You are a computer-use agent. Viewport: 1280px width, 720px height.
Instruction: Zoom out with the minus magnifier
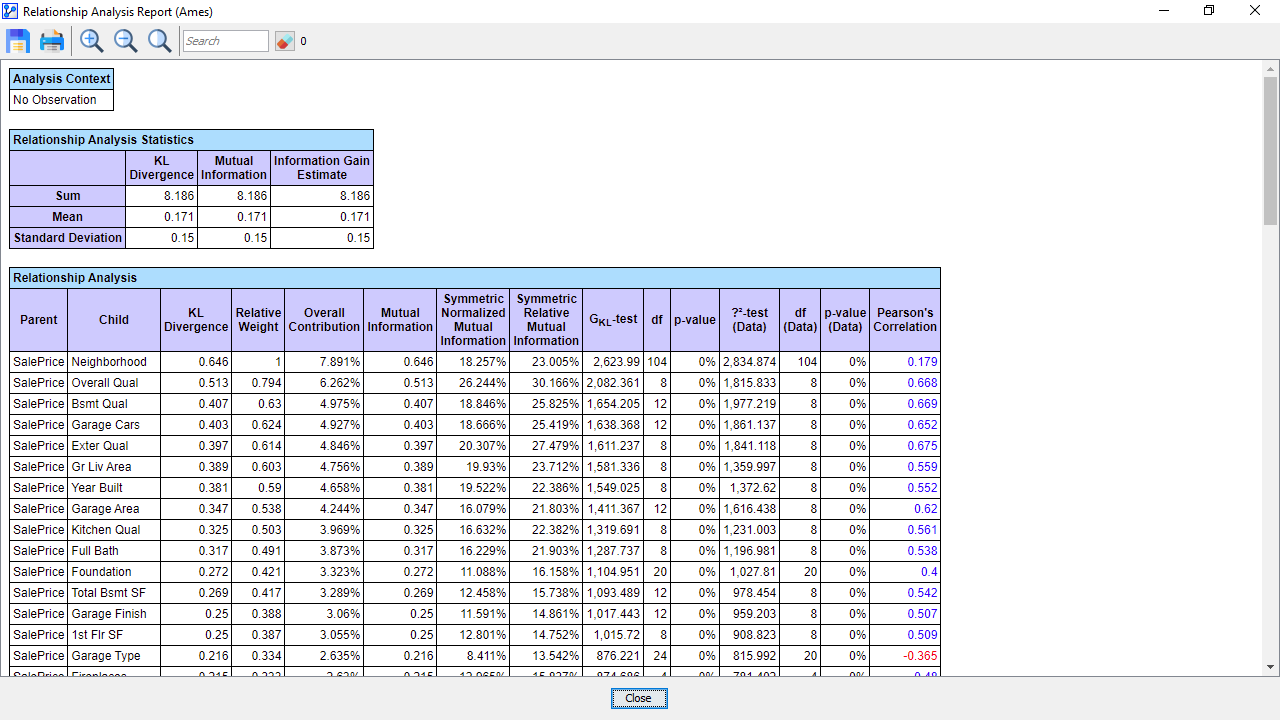126,41
